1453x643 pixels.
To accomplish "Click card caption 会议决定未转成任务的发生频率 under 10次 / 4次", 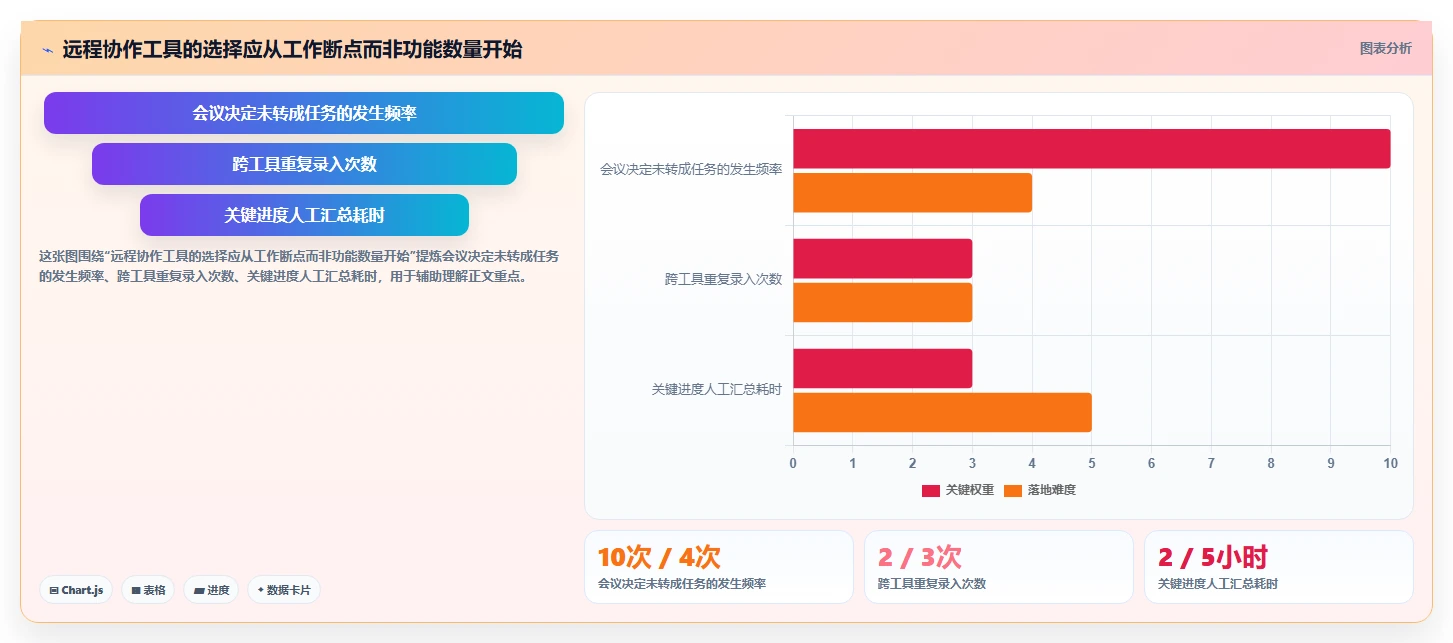I will (682, 584).
